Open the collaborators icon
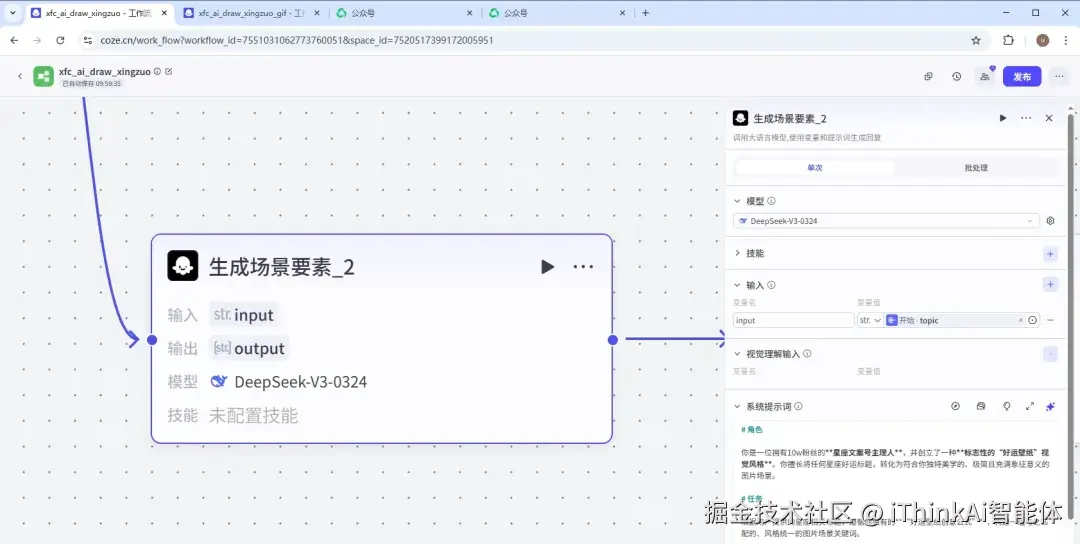This screenshot has width=1080, height=544. 985,76
